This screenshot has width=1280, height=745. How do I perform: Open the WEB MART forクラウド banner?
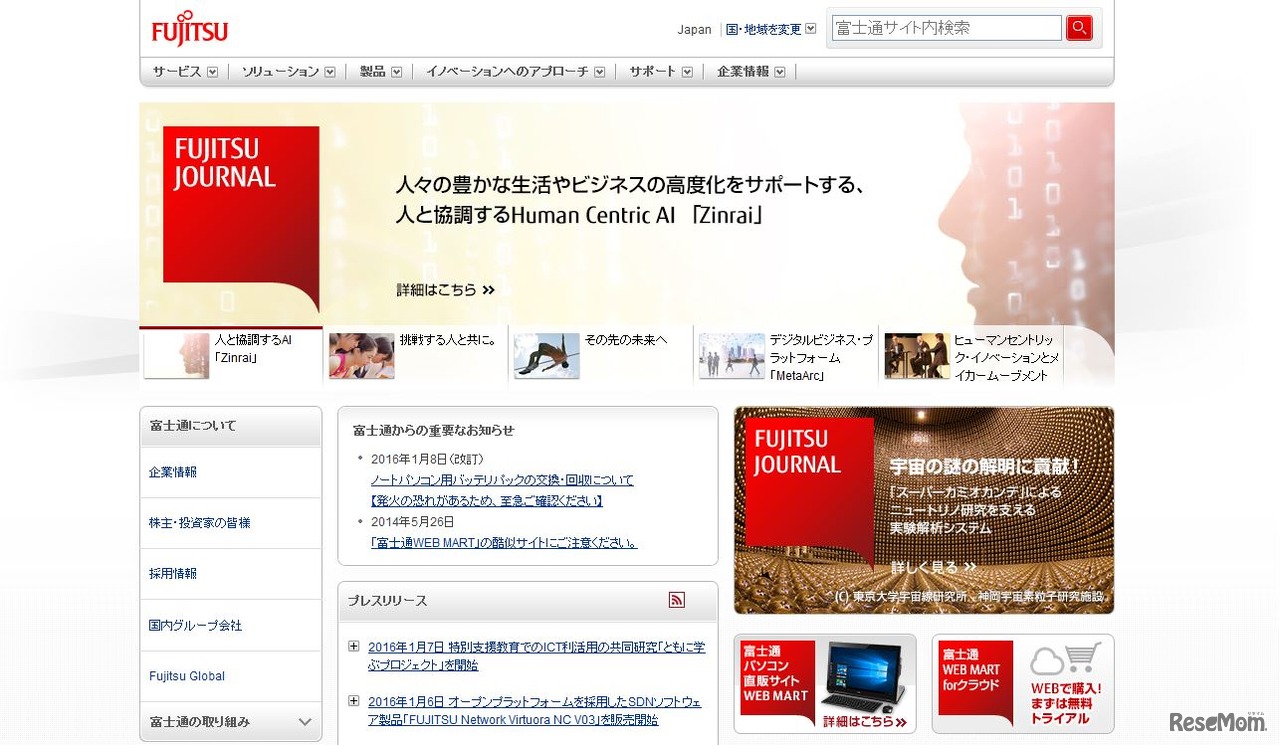pyautogui.click(x=1023, y=684)
